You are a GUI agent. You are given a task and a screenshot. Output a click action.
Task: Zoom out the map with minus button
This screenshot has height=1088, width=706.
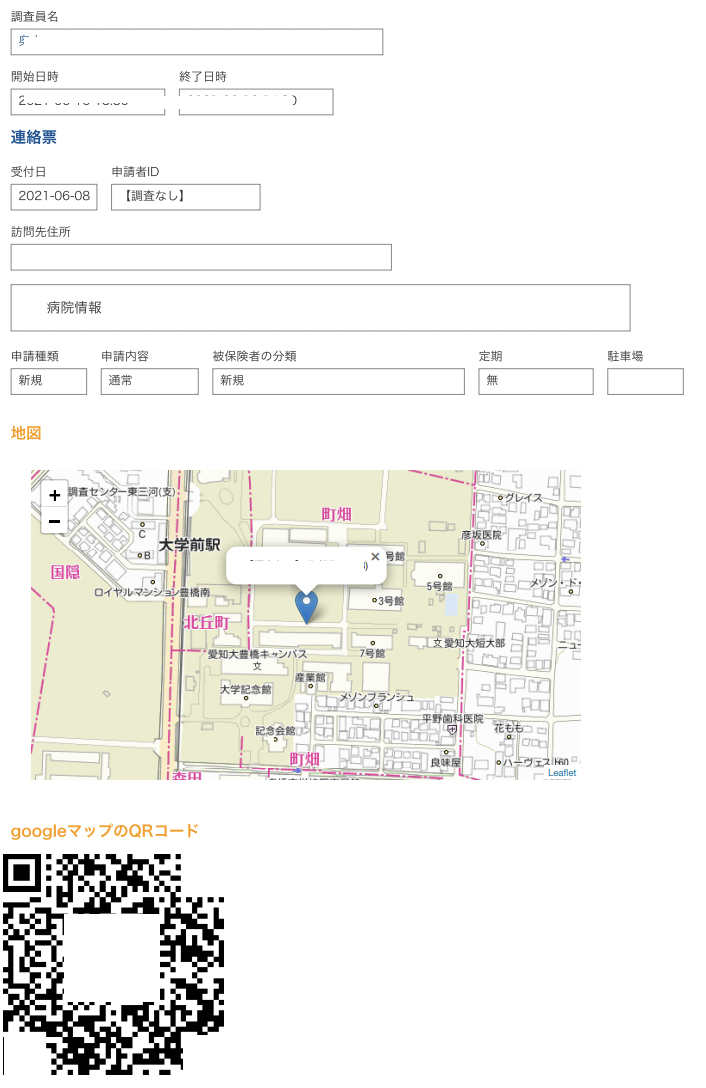[54, 521]
